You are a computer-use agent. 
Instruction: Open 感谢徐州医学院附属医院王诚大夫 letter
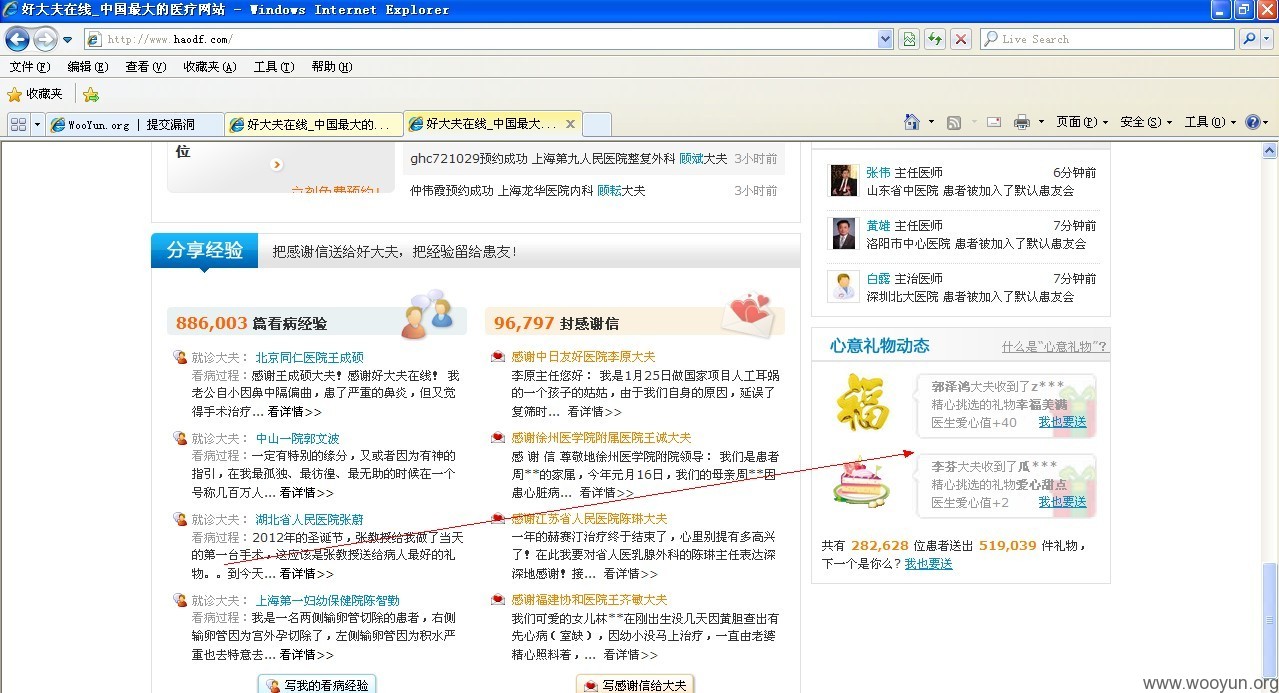(601, 437)
